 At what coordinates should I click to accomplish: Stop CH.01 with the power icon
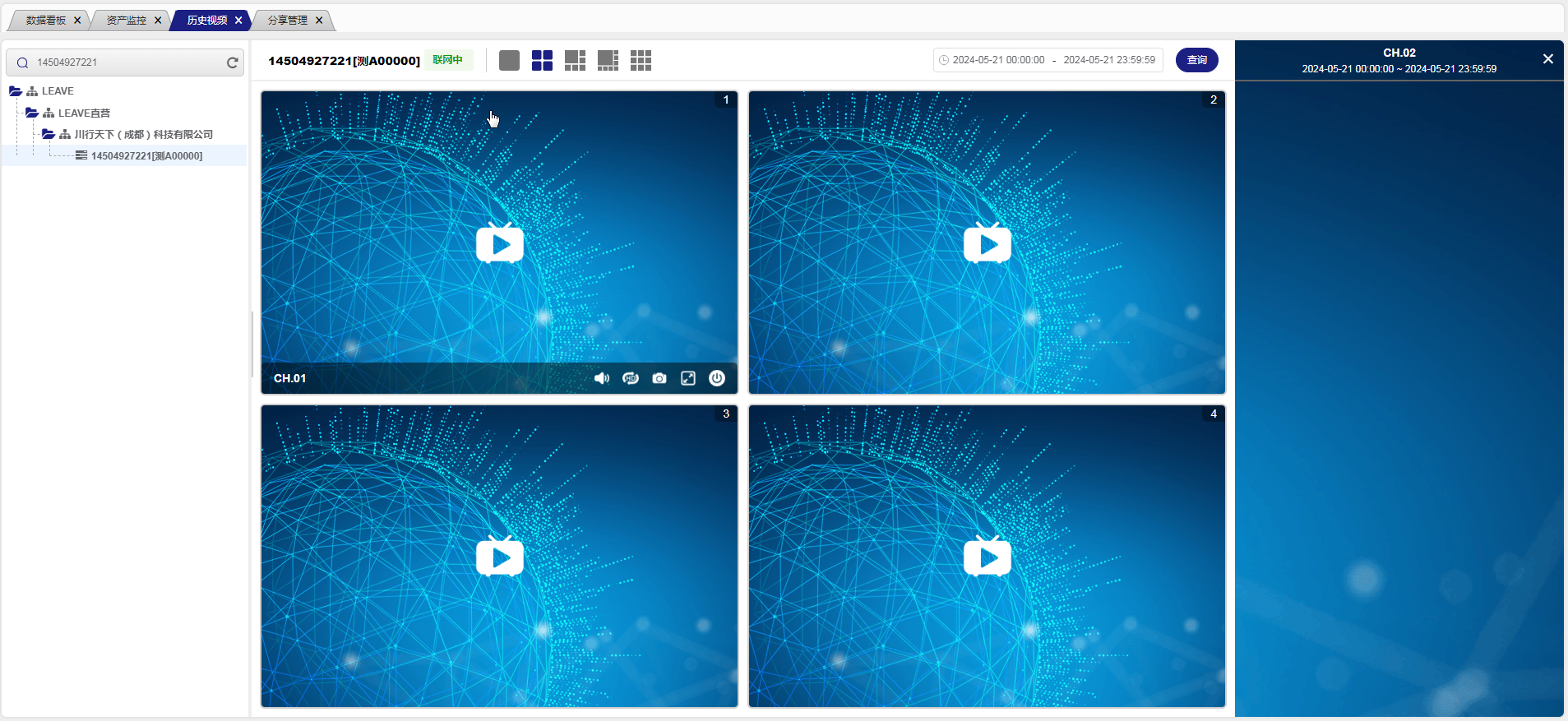click(717, 378)
